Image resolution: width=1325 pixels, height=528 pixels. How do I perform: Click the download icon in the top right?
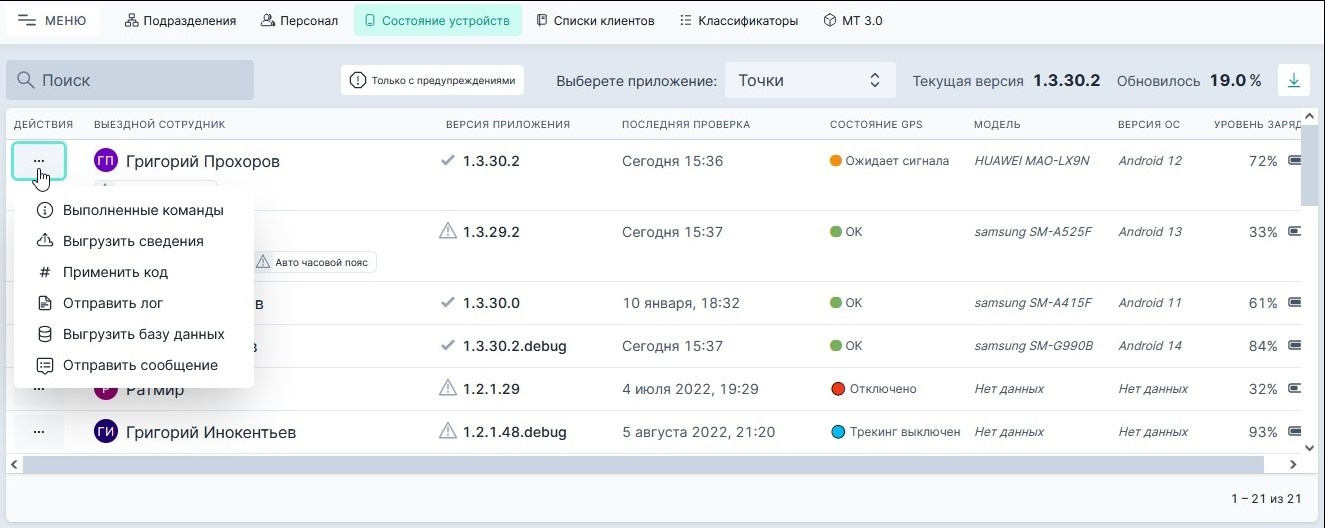1294,81
